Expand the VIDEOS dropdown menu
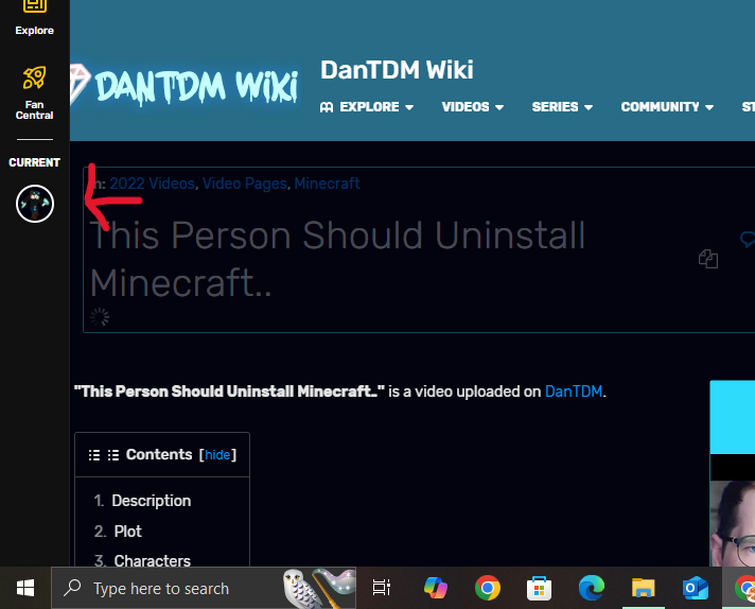 click(473, 107)
